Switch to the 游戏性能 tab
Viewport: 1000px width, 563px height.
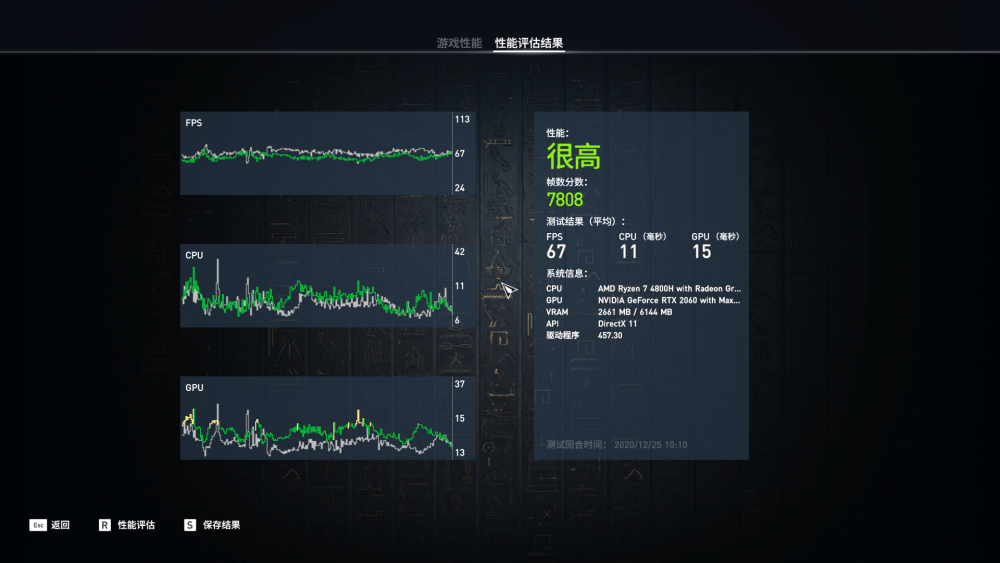point(459,43)
